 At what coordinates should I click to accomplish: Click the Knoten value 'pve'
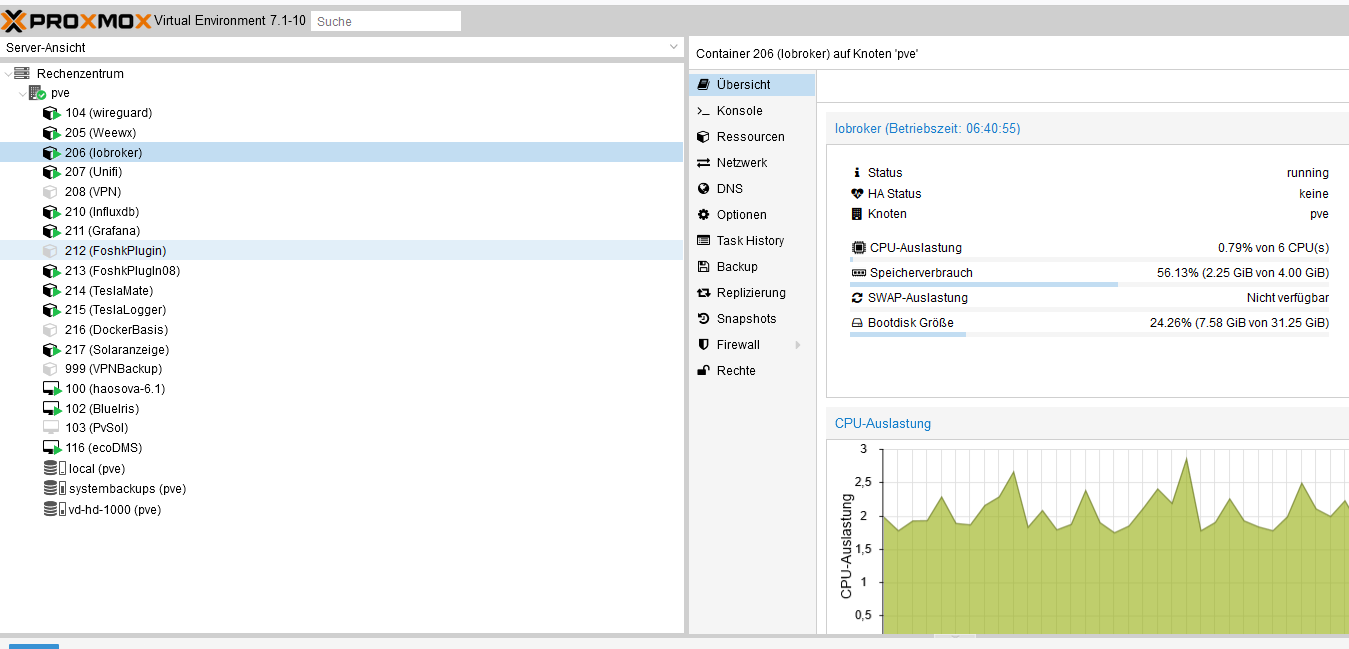(1319, 214)
